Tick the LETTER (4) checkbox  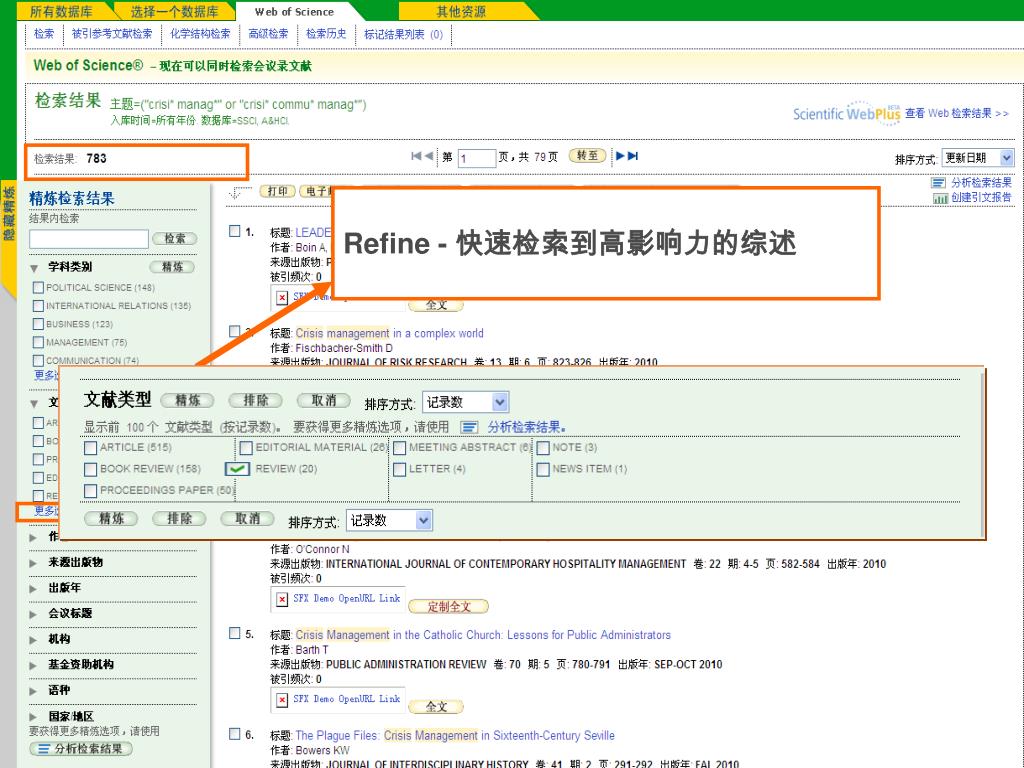400,470
